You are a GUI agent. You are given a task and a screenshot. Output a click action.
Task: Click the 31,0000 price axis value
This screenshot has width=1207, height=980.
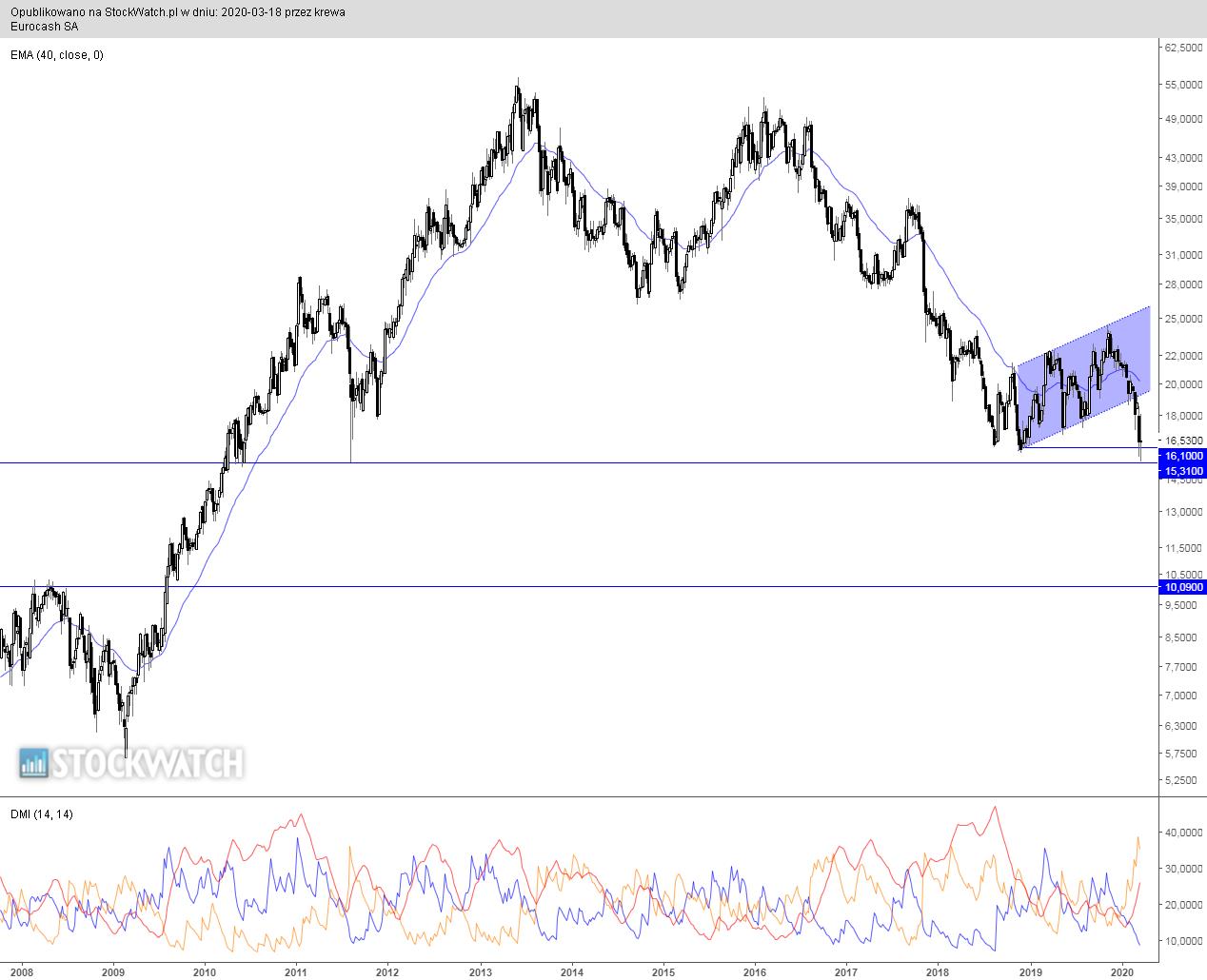(x=1183, y=255)
